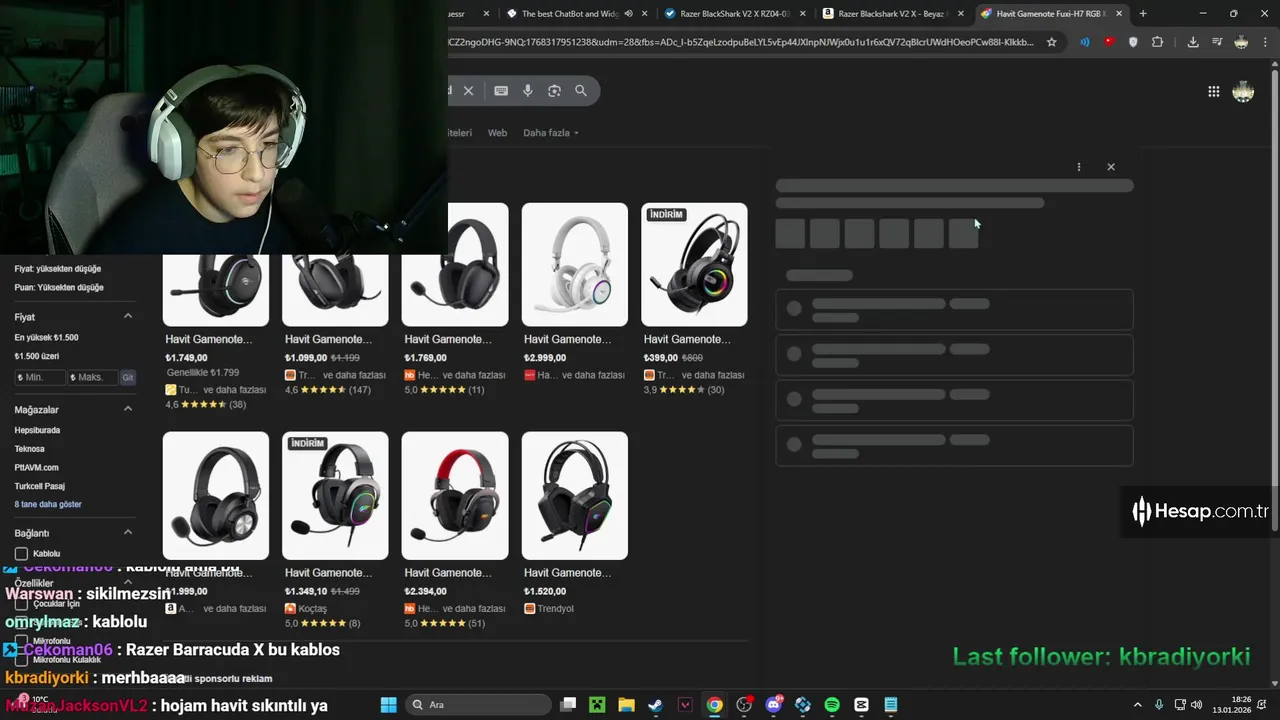The height and width of the screenshot is (720, 1280).
Task: Open the on-screen keyboard input tool
Action: [501, 91]
